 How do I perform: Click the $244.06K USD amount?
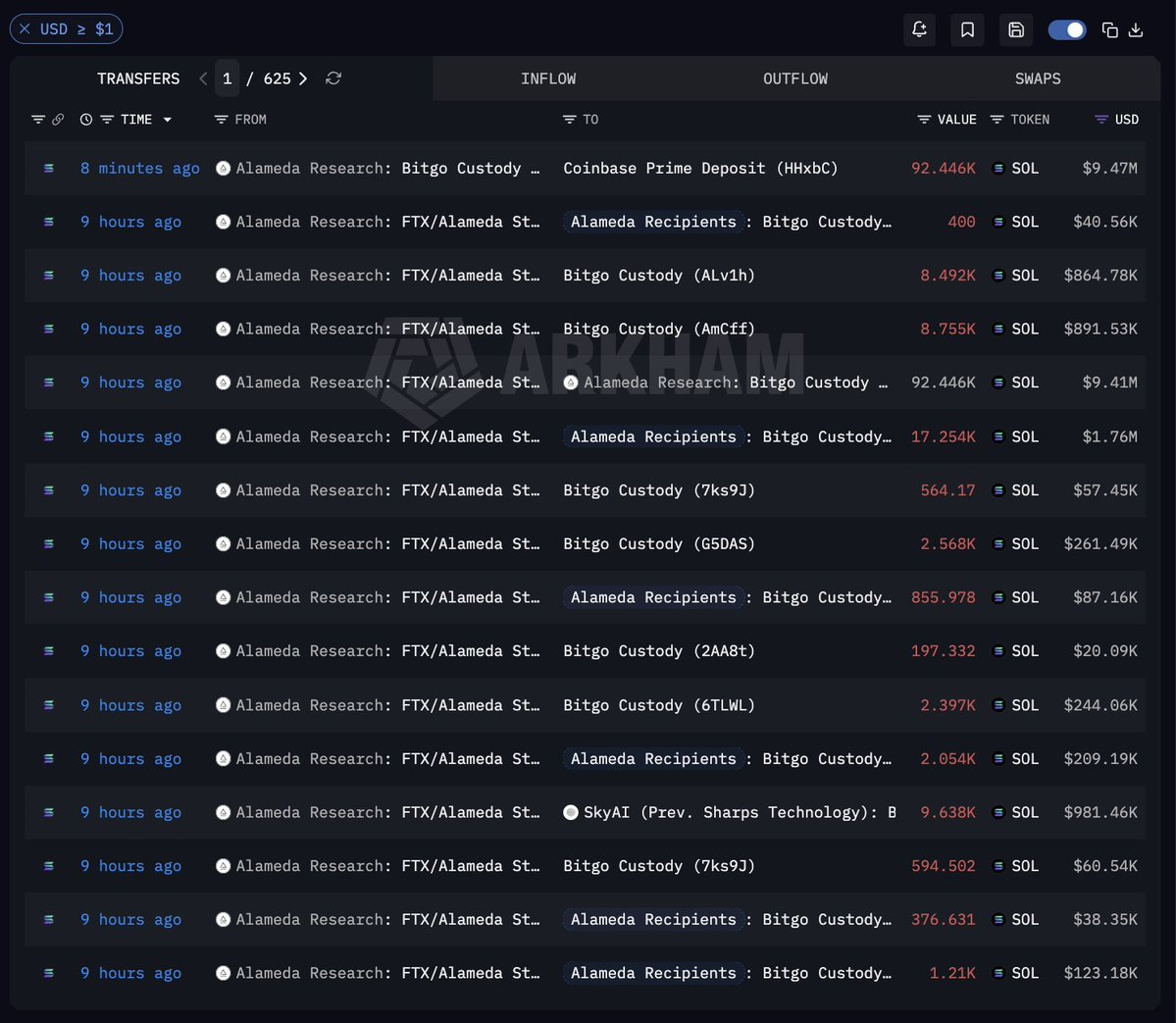(x=1100, y=705)
